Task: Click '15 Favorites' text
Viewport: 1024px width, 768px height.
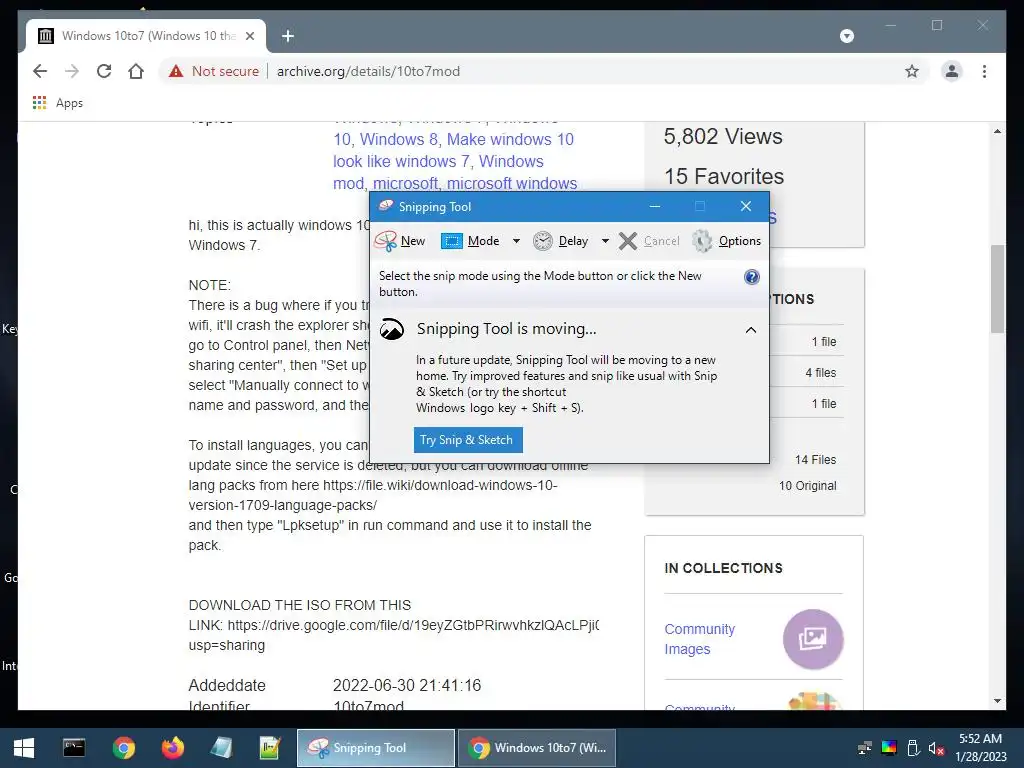Action: coord(724,176)
